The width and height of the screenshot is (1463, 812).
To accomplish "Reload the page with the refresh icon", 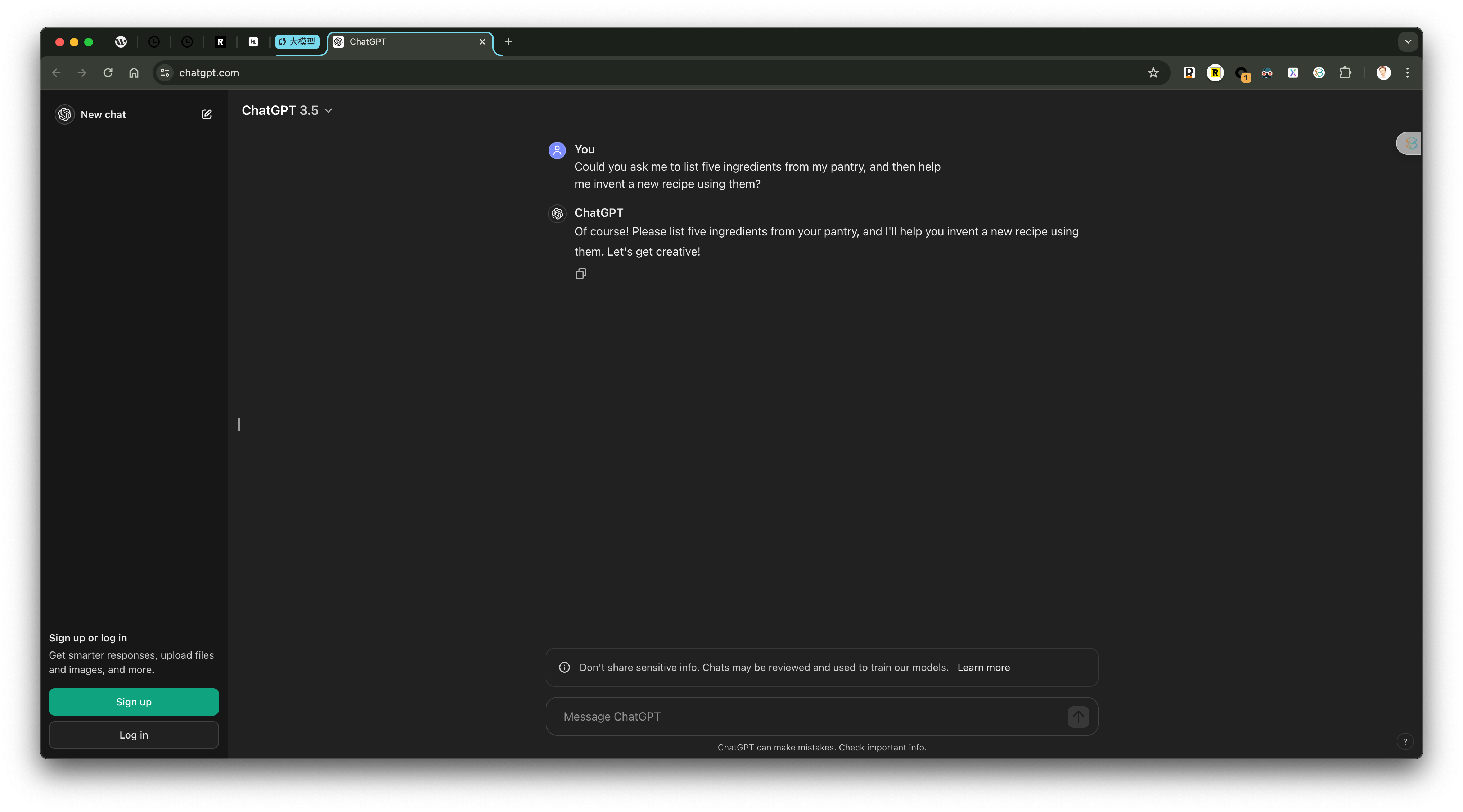I will (x=108, y=73).
